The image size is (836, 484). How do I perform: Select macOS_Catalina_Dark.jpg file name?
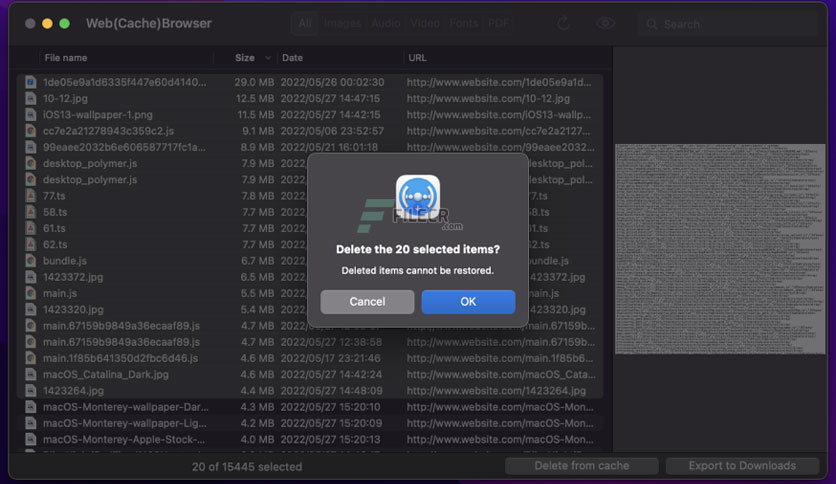pyautogui.click(x=106, y=374)
